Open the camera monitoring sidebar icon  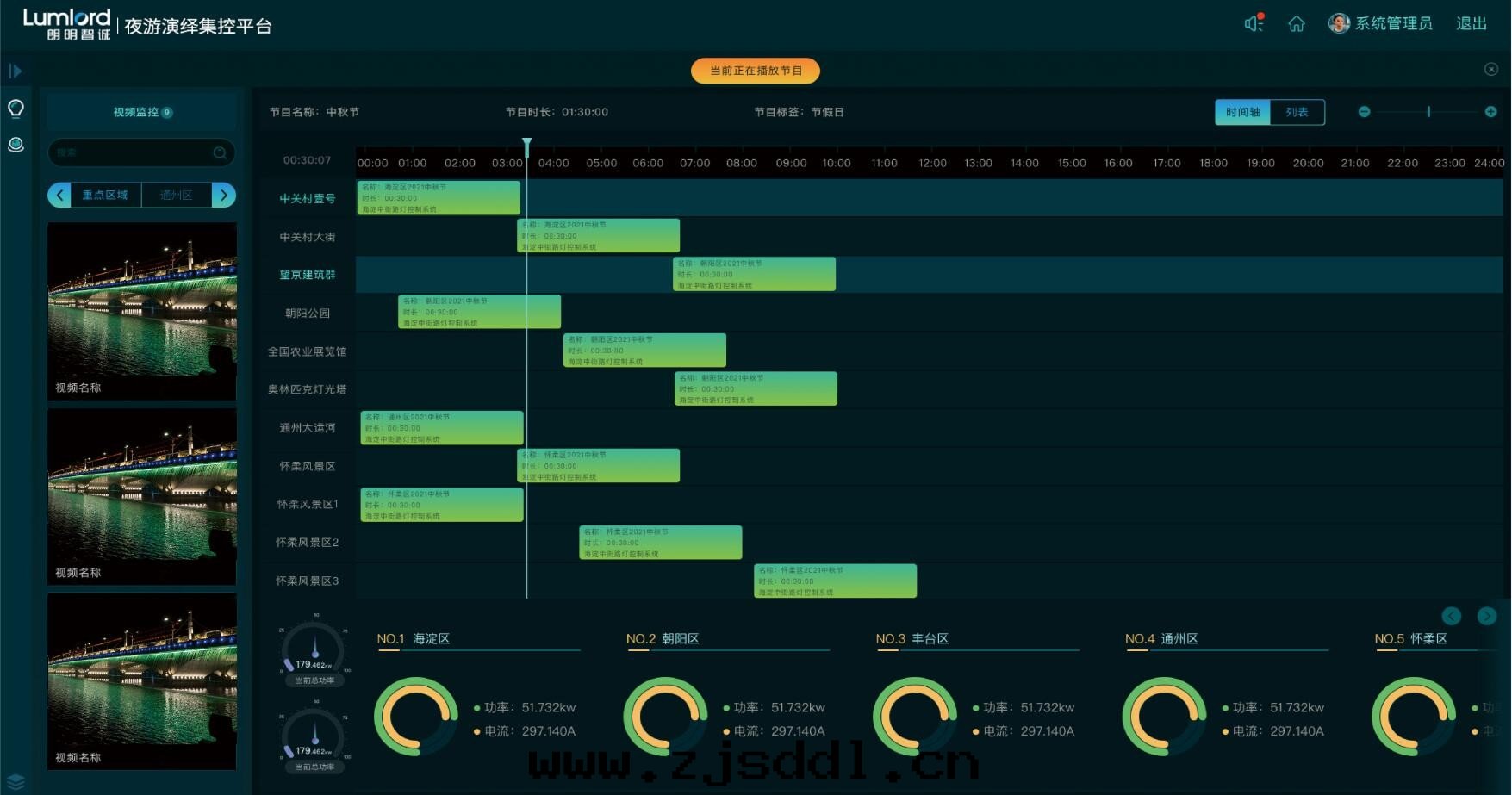(16, 145)
